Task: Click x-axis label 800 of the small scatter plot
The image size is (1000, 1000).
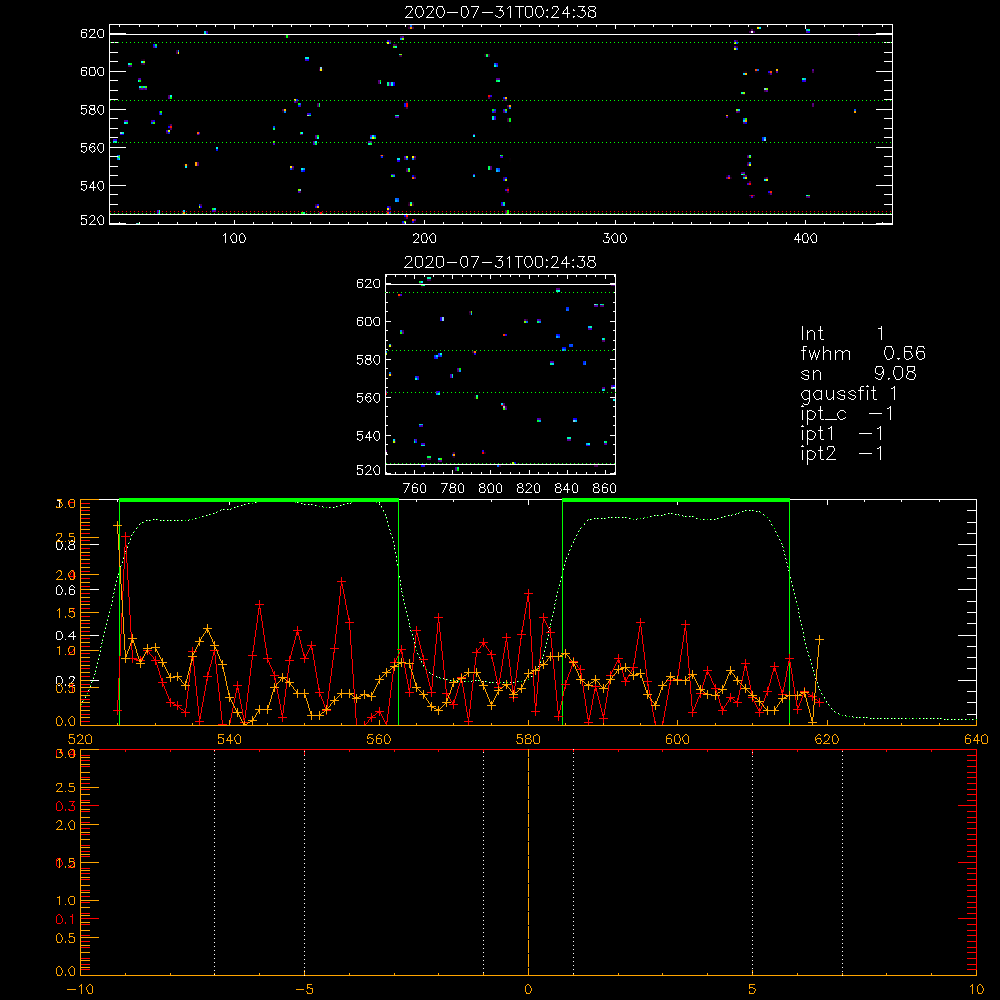Action: pyautogui.click(x=490, y=489)
